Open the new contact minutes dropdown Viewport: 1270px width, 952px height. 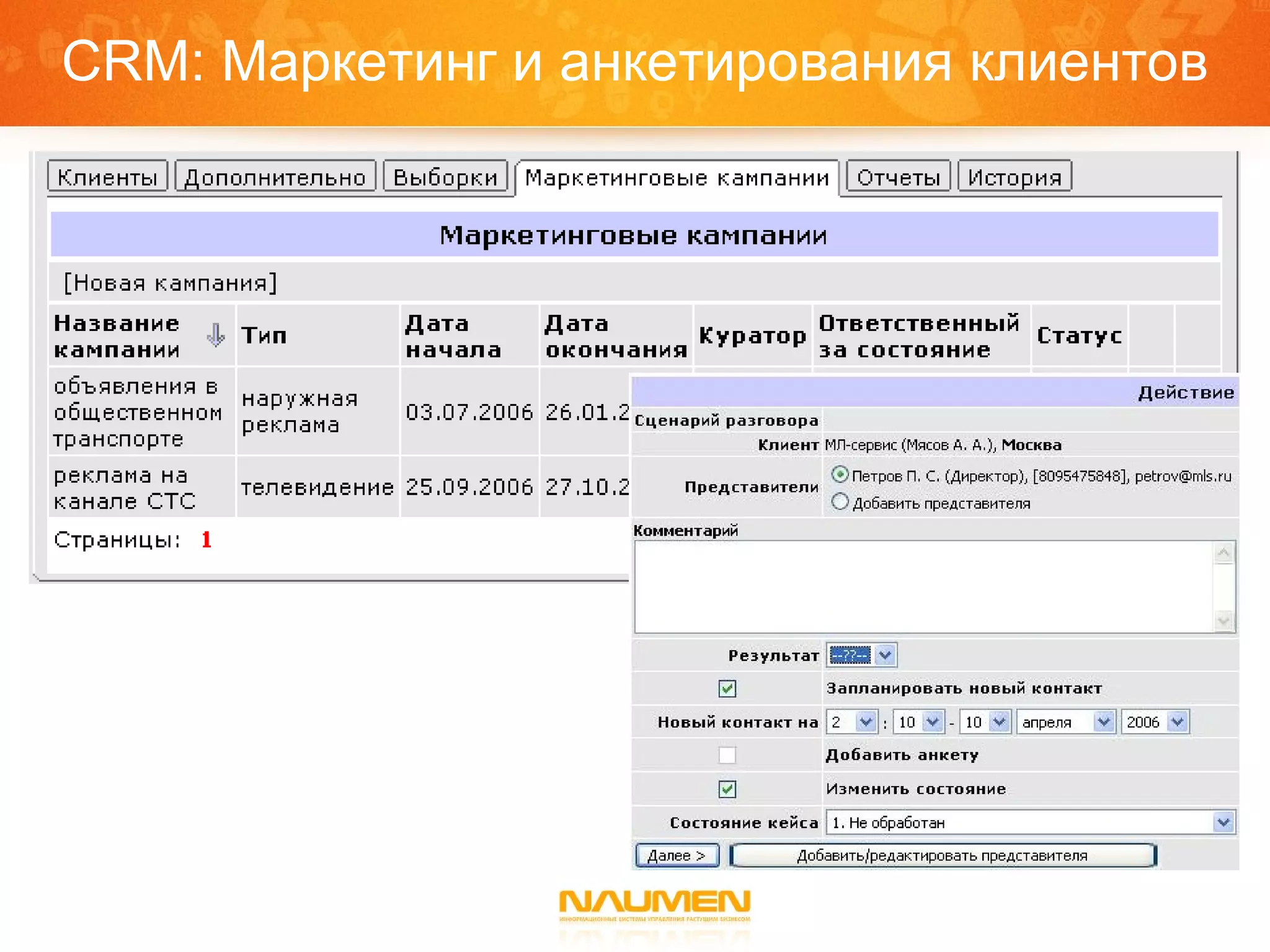click(x=918, y=722)
